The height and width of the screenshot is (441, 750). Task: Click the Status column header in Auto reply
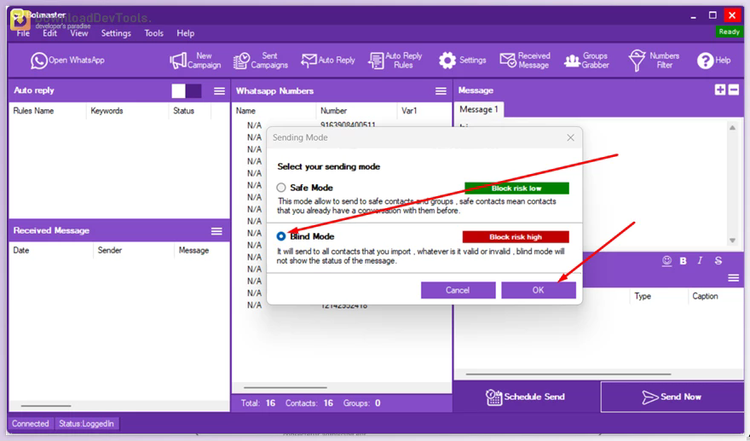click(x=184, y=110)
